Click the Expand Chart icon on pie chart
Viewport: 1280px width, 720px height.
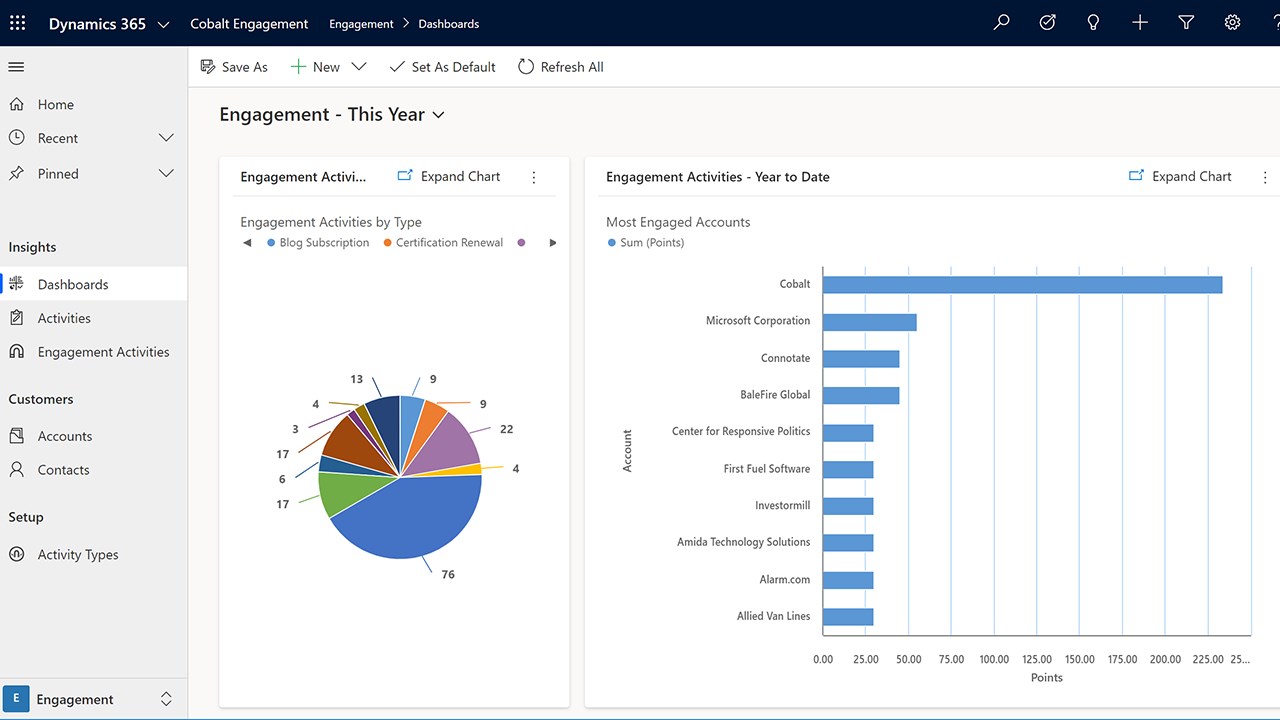tap(405, 176)
